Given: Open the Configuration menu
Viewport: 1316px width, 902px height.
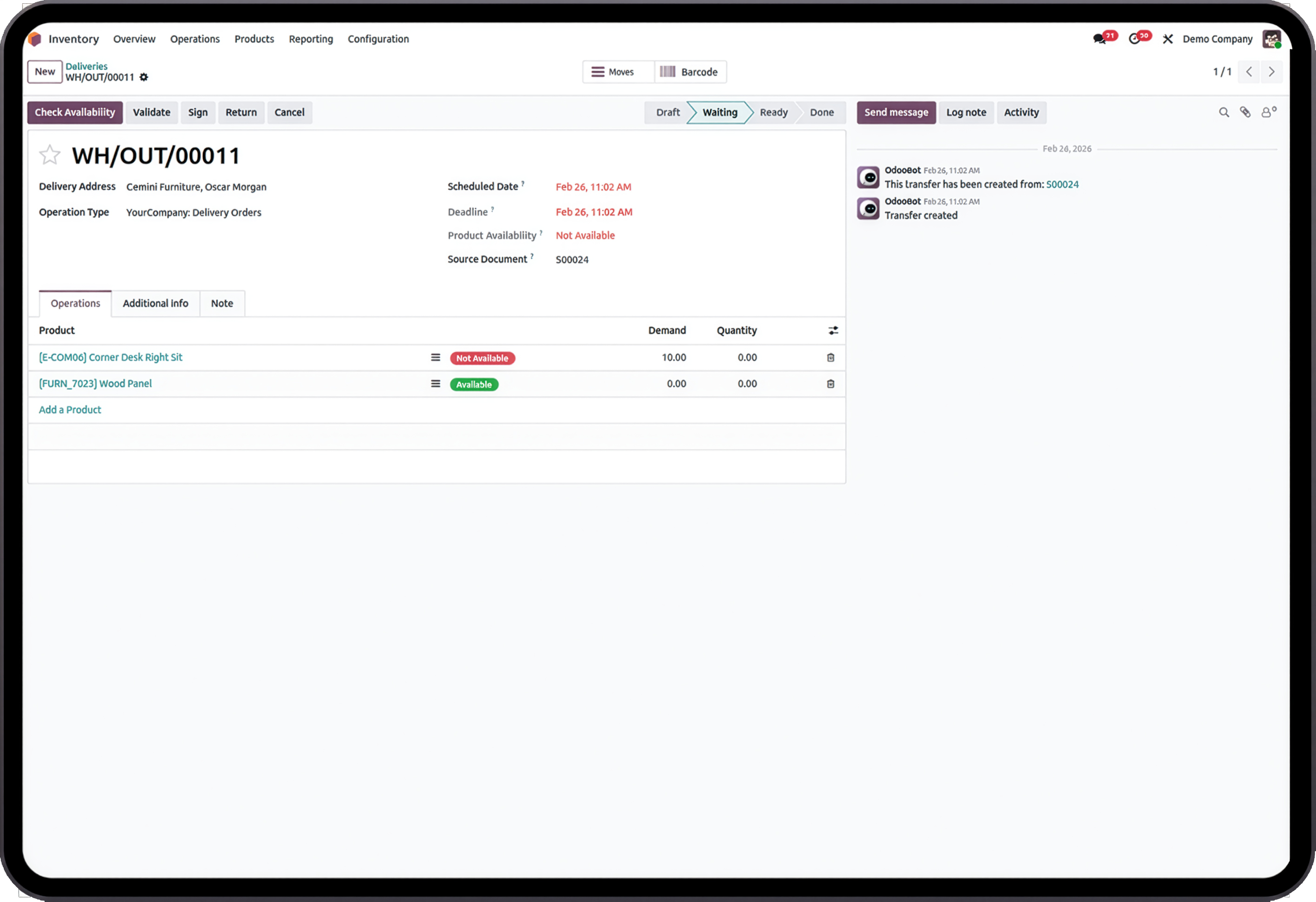Looking at the screenshot, I should pyautogui.click(x=378, y=39).
